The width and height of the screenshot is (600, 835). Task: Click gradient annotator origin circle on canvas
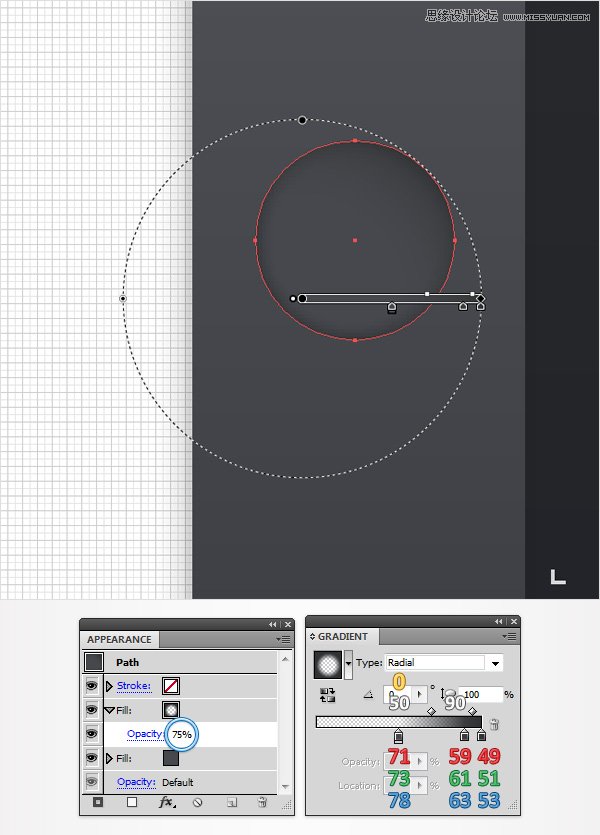point(302,299)
